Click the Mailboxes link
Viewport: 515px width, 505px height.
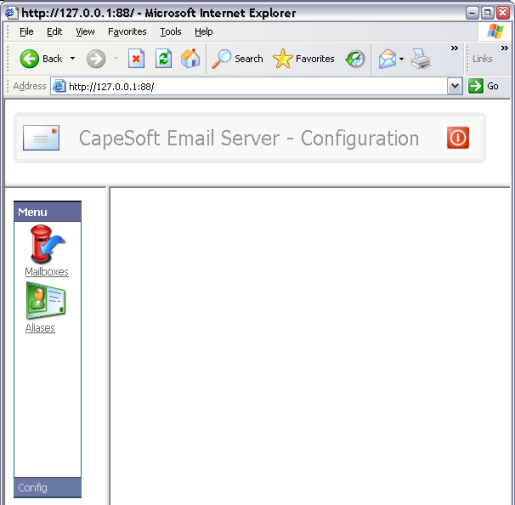[x=47, y=272]
